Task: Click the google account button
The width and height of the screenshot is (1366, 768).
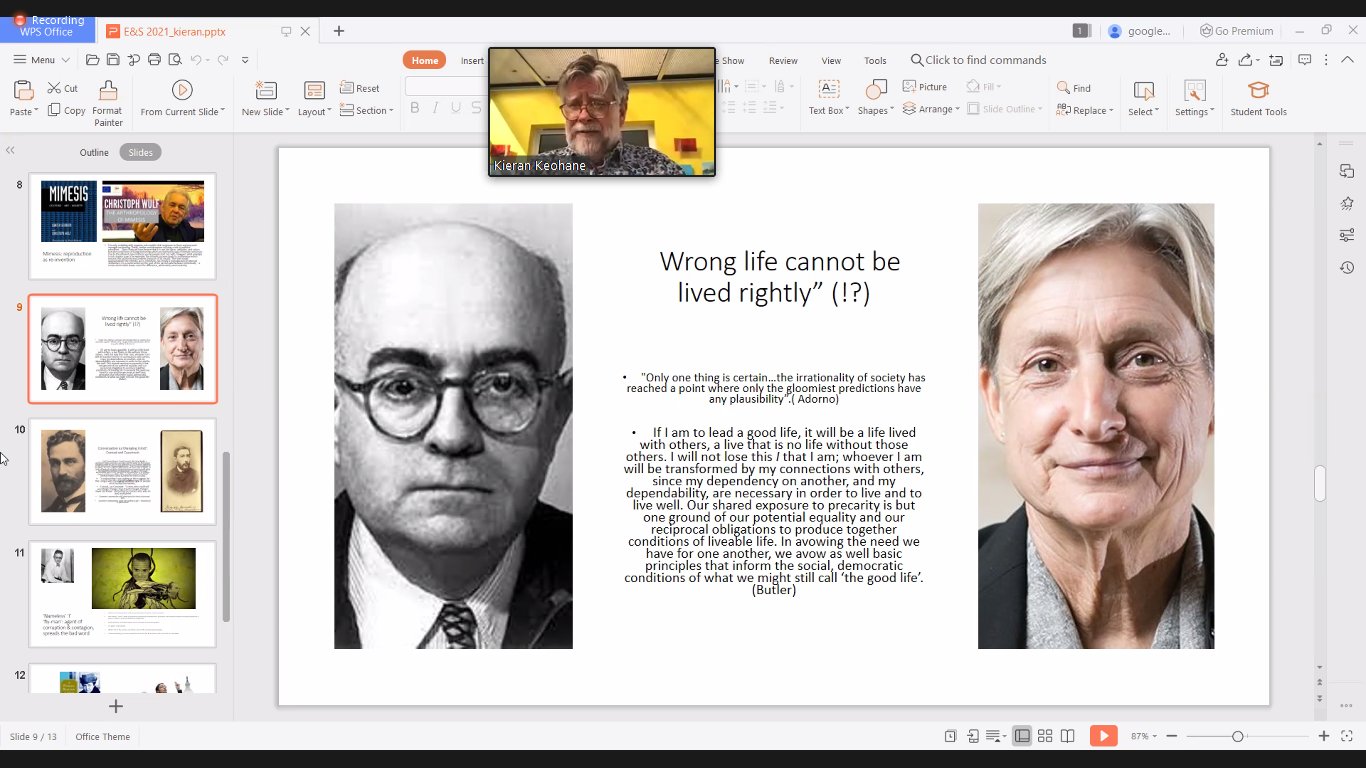Action: click(x=1139, y=31)
